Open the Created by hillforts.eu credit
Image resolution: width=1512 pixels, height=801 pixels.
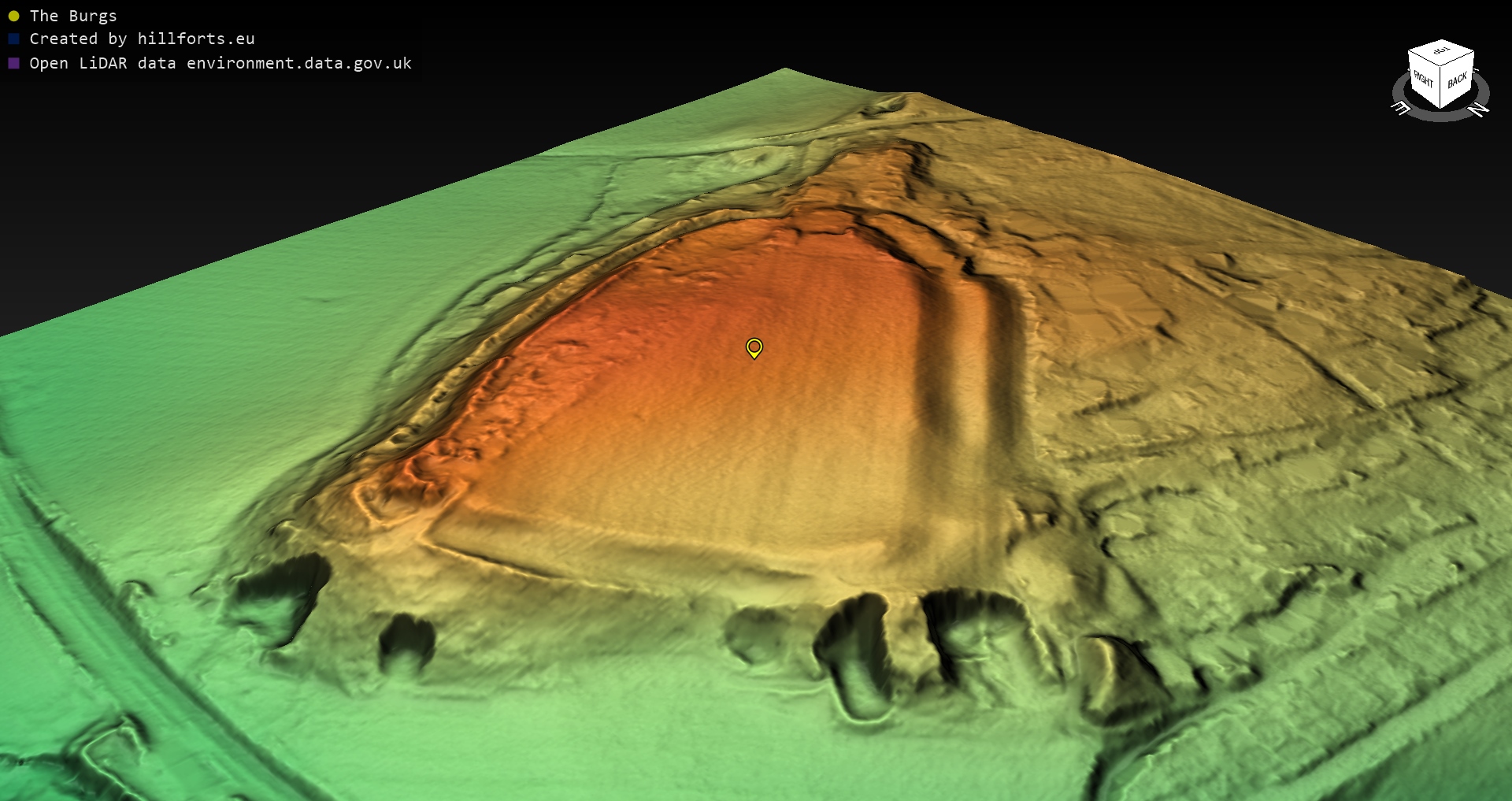click(142, 39)
